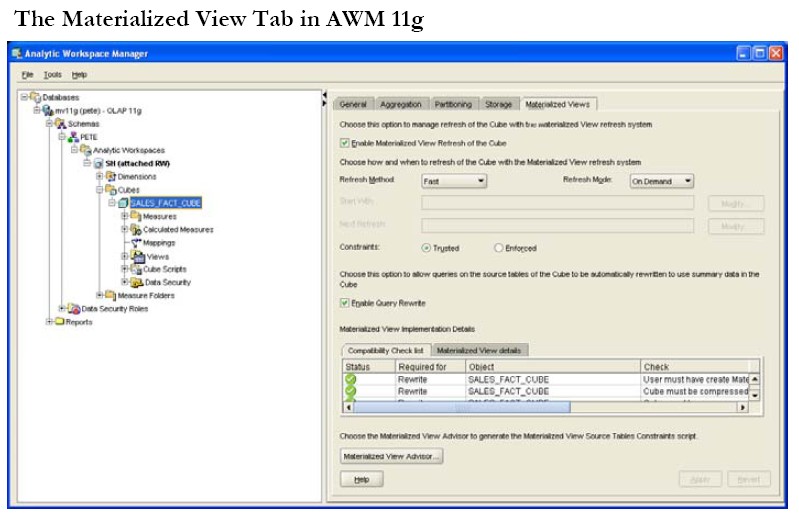Expand the Measure Folders tree node
The width and height of the screenshot is (799, 516).
pyautogui.click(x=99, y=295)
